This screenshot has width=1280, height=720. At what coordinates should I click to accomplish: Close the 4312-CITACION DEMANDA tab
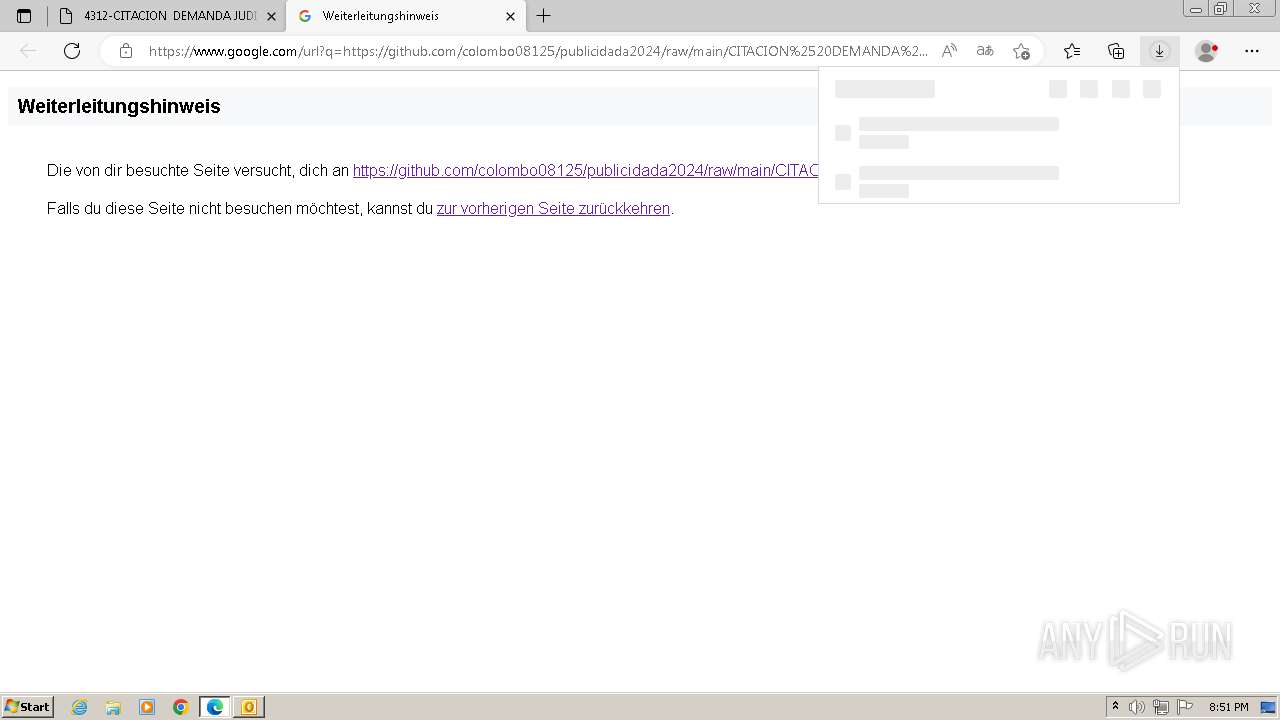point(271,16)
